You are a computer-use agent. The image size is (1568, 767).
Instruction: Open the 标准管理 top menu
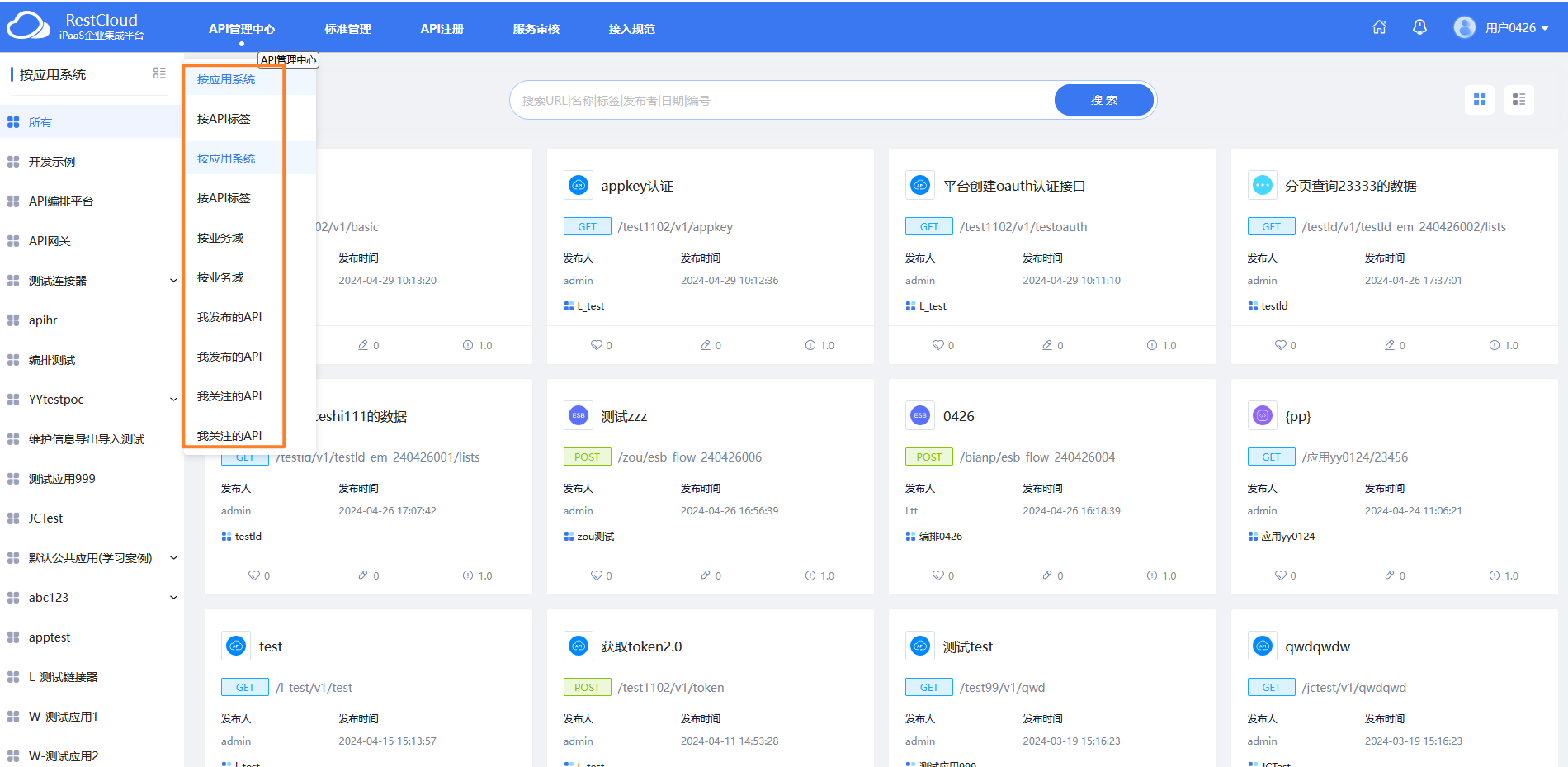tap(347, 29)
